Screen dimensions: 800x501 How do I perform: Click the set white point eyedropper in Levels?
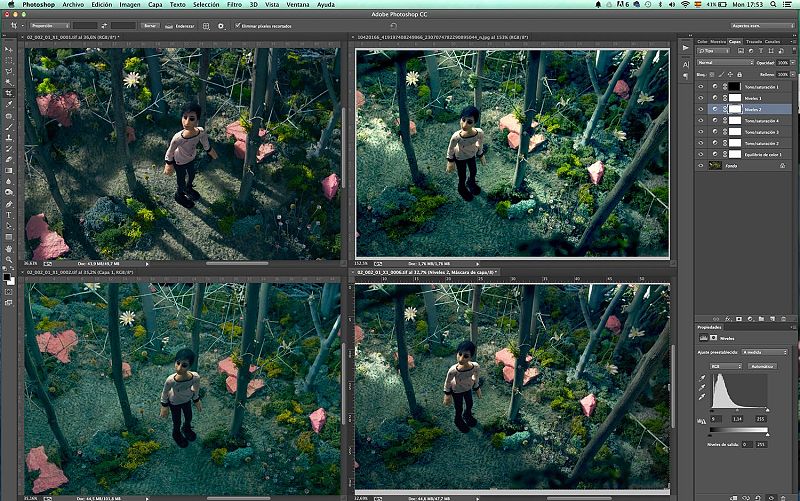pyautogui.click(x=702, y=397)
